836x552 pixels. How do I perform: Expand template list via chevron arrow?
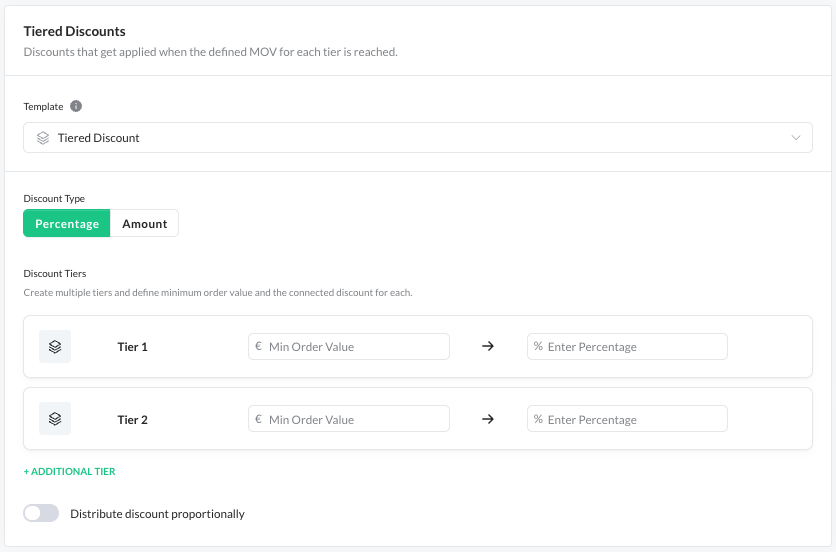(796, 138)
